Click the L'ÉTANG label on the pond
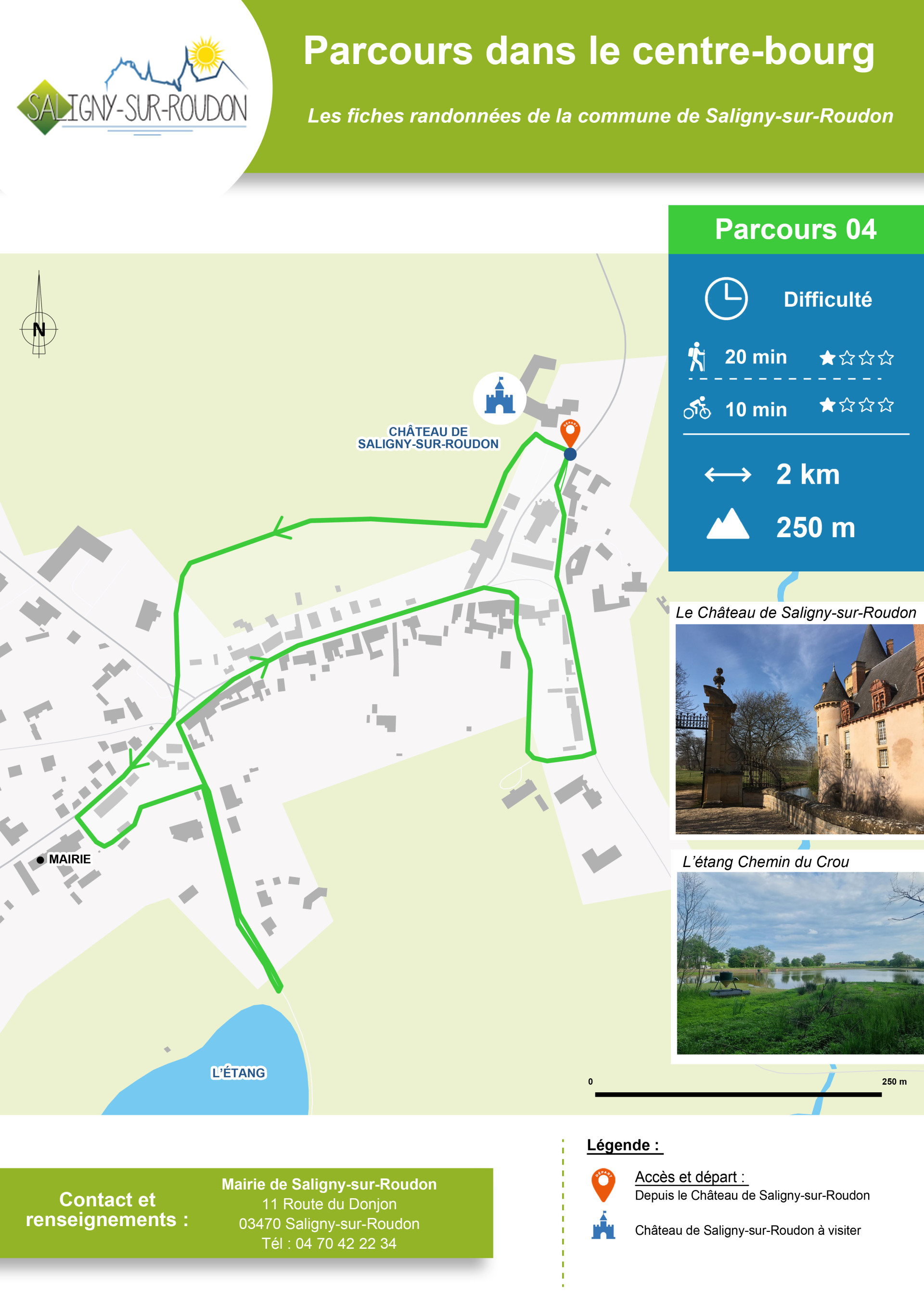The height and width of the screenshot is (1307, 924). point(238,1073)
